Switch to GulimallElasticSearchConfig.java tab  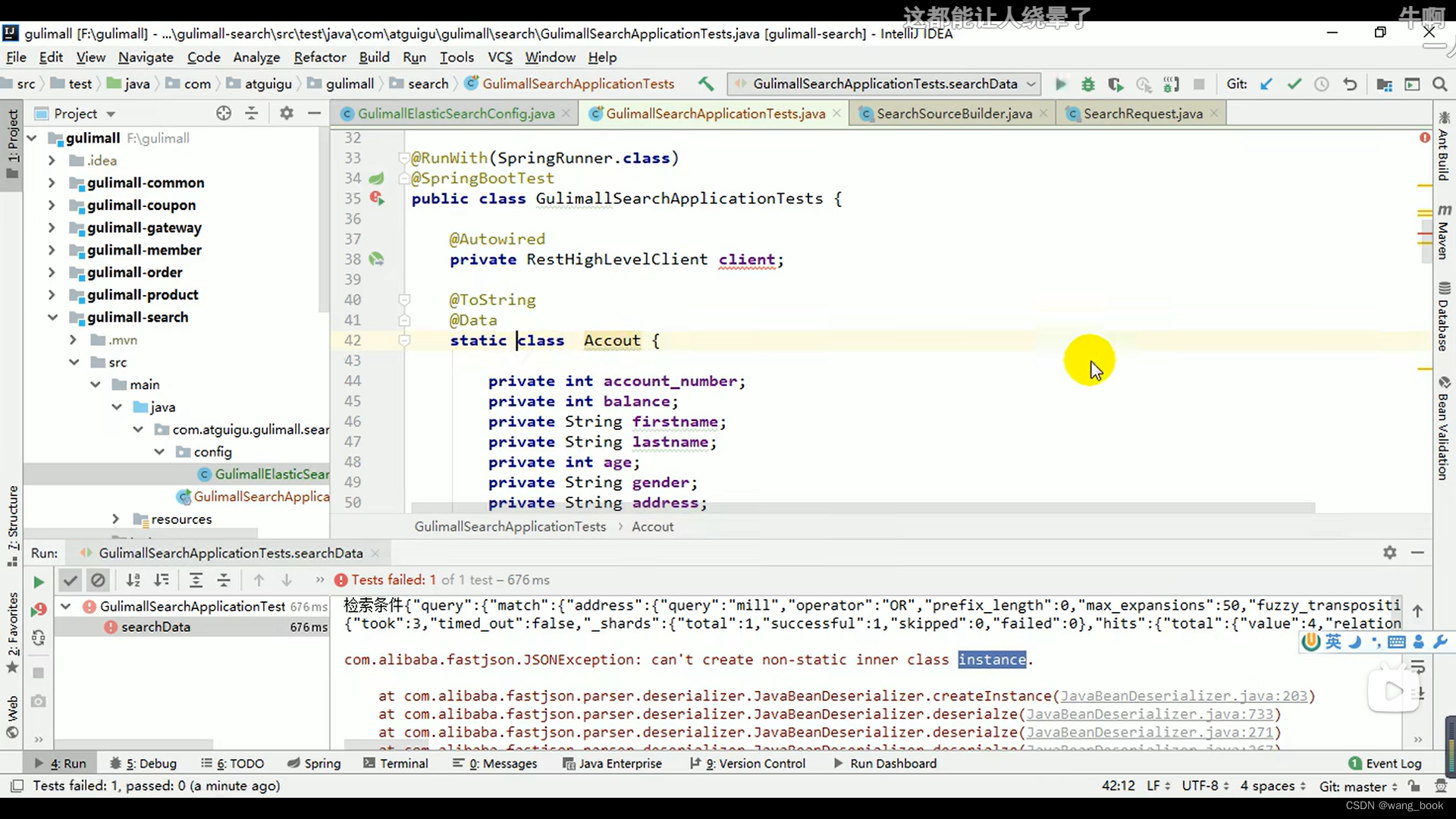(x=456, y=114)
